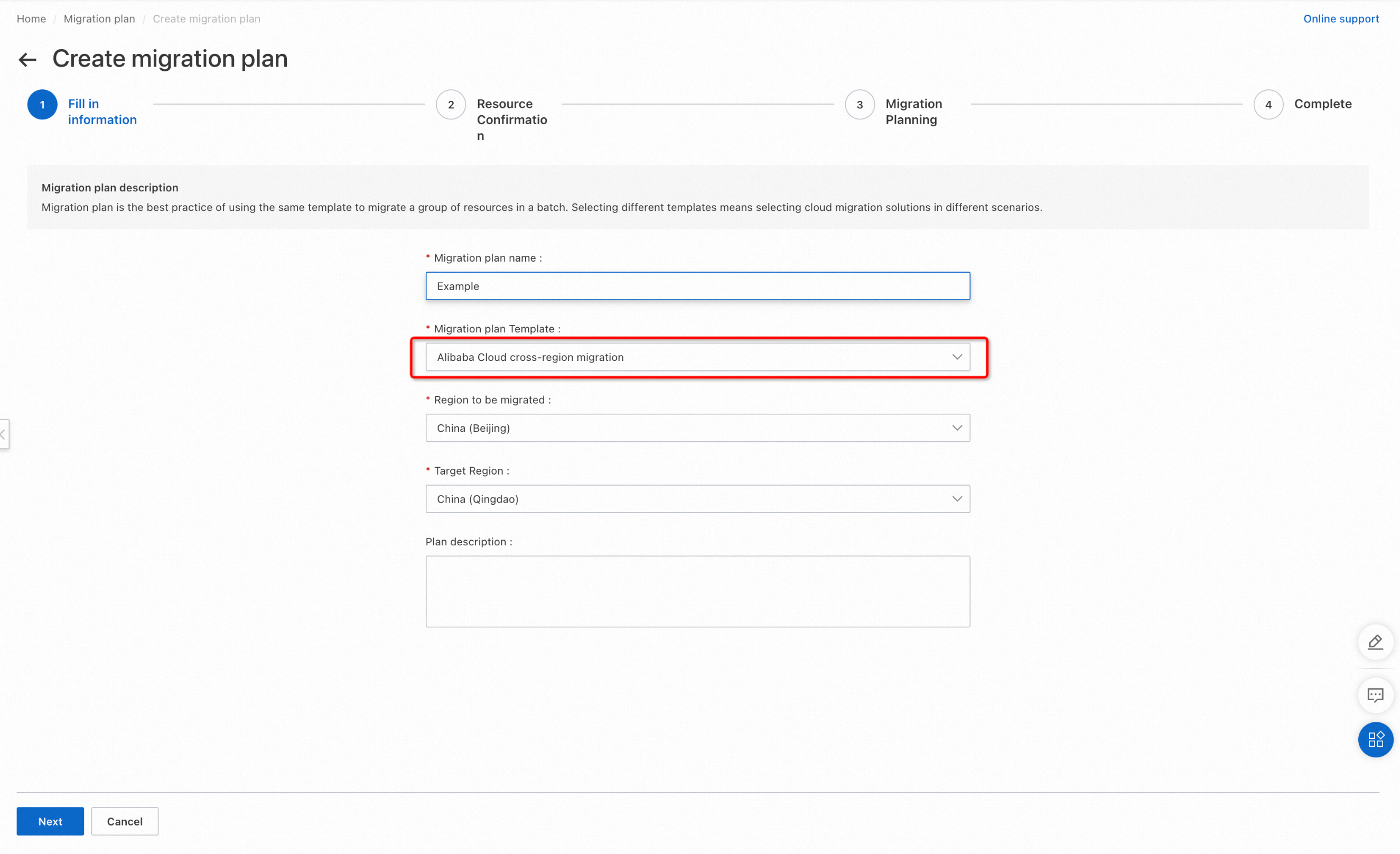The height and width of the screenshot is (854, 1400).
Task: Click the Online support link
Action: tap(1340, 18)
